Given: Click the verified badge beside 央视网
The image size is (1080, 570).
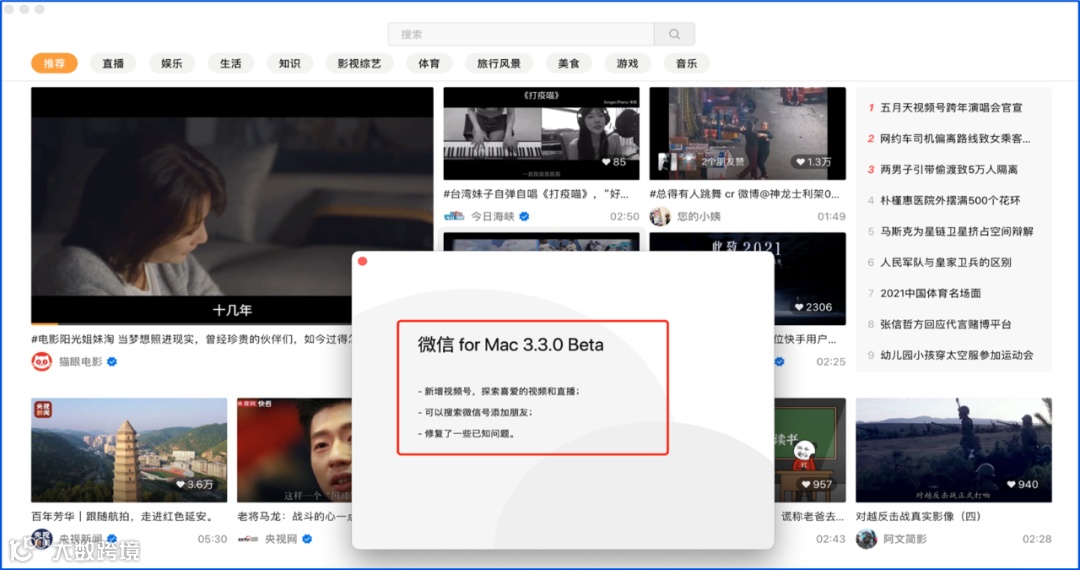Looking at the screenshot, I should click(307, 539).
